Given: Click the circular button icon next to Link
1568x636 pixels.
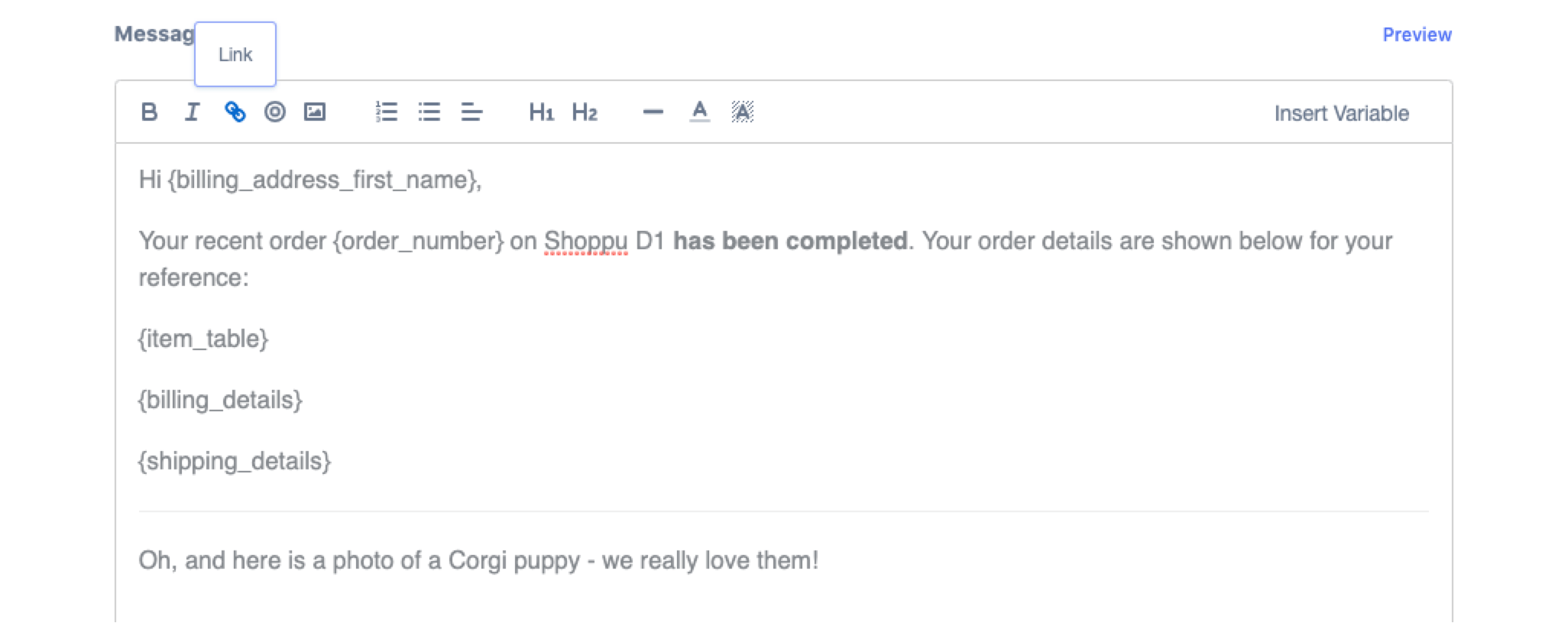Looking at the screenshot, I should (275, 112).
